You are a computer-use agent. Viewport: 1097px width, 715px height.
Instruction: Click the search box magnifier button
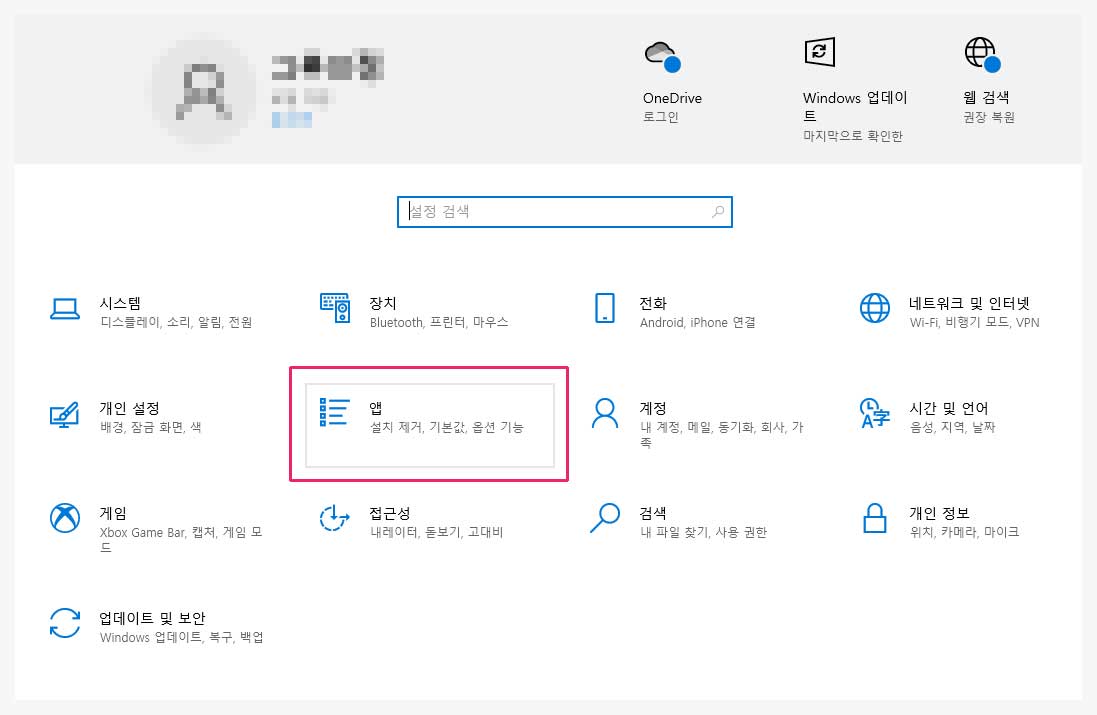[x=718, y=212]
